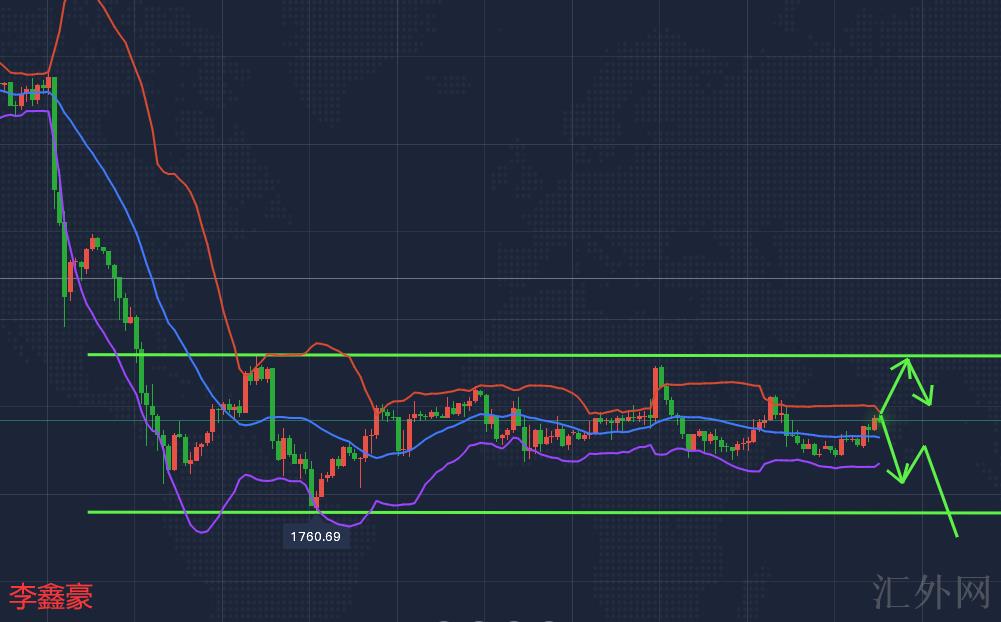The width and height of the screenshot is (1001, 622).
Task: Click the lower green arrow's tail end below support
Action: pos(956,535)
